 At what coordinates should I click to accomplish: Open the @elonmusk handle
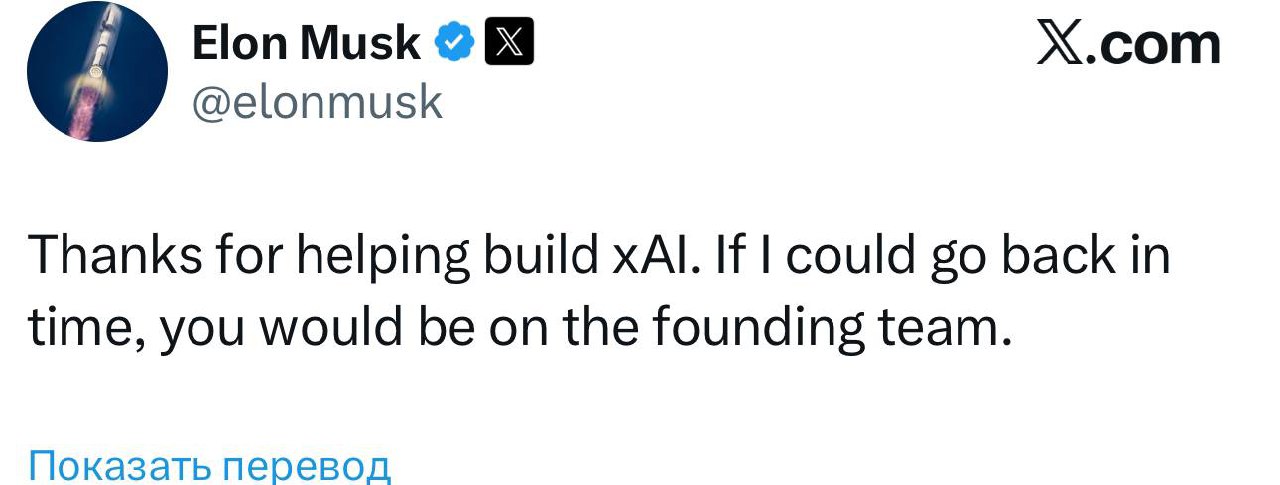coord(316,101)
